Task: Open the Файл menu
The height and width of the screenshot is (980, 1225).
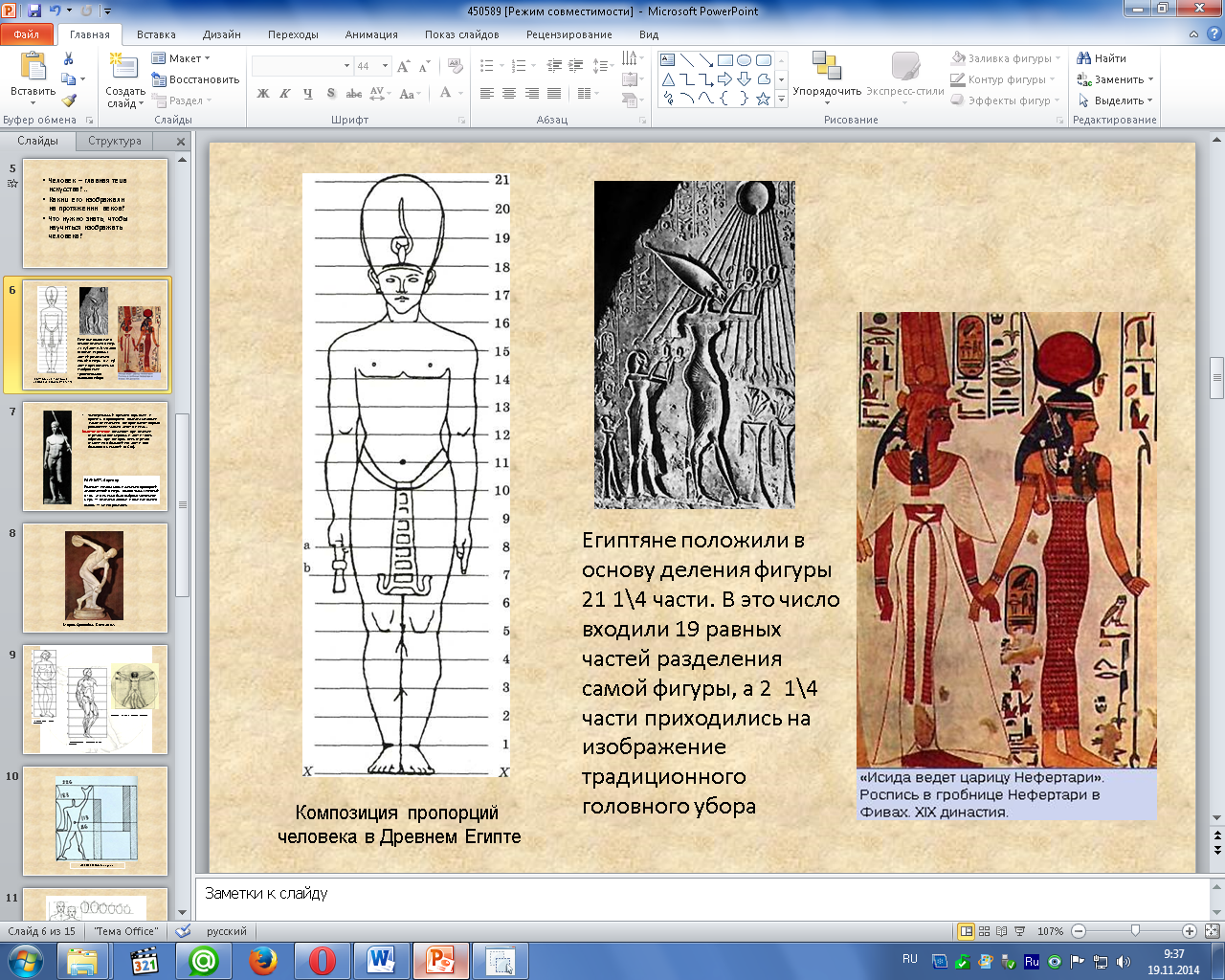Action: click(27, 34)
